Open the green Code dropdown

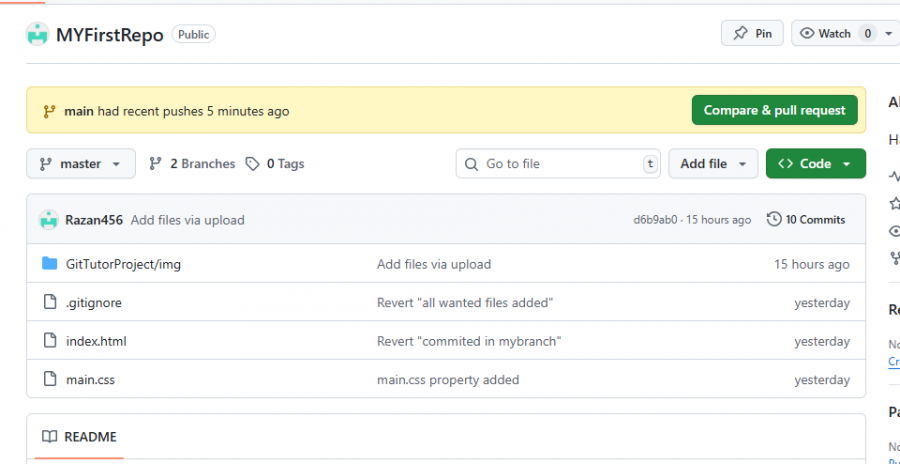click(x=815, y=164)
